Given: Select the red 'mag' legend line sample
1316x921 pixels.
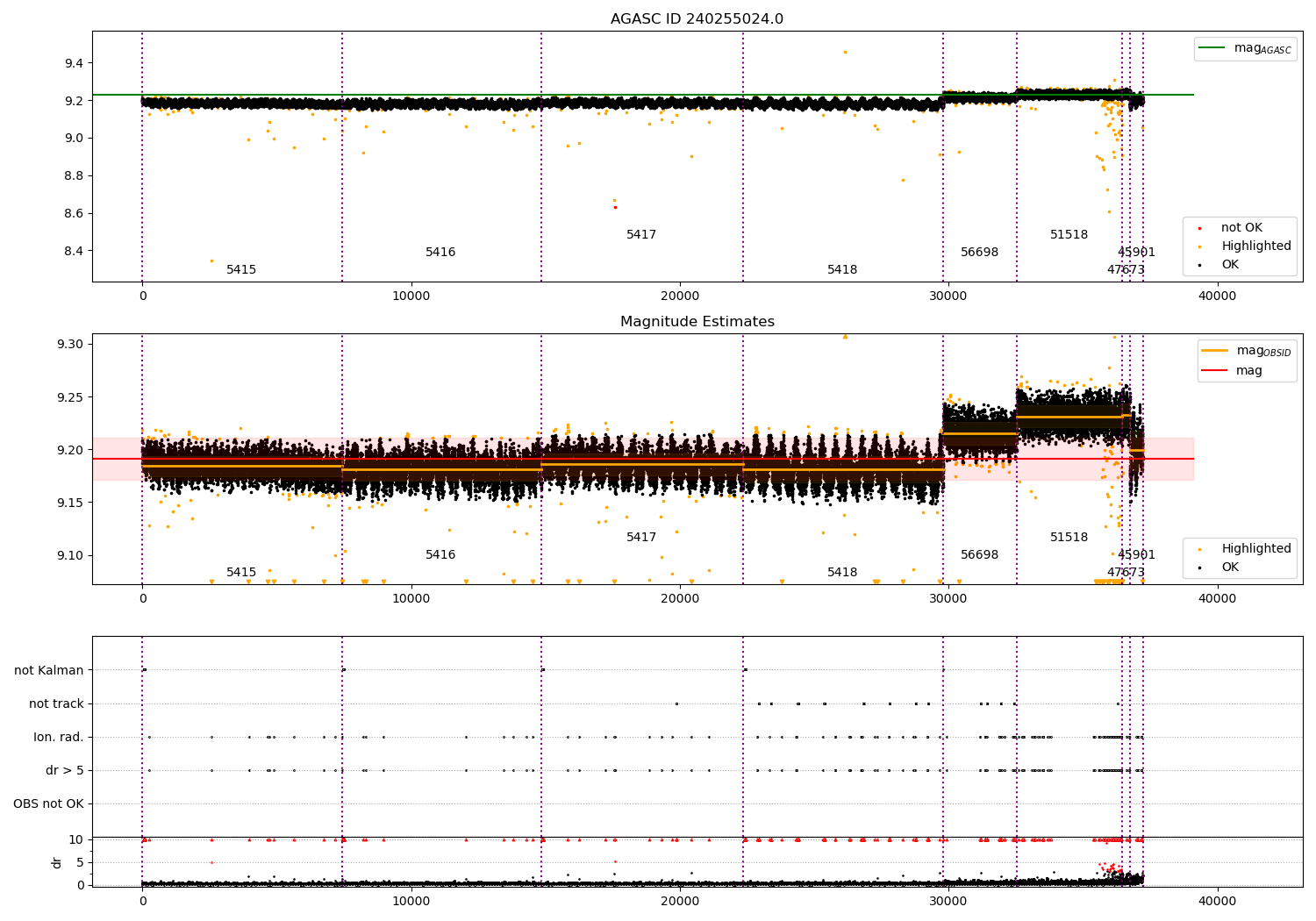Looking at the screenshot, I should (1214, 371).
